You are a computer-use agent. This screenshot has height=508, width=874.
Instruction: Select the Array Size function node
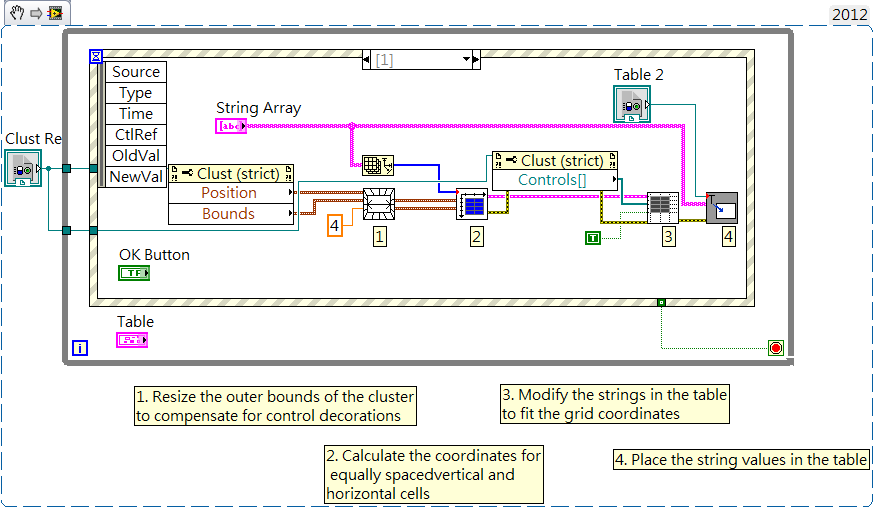[377, 166]
